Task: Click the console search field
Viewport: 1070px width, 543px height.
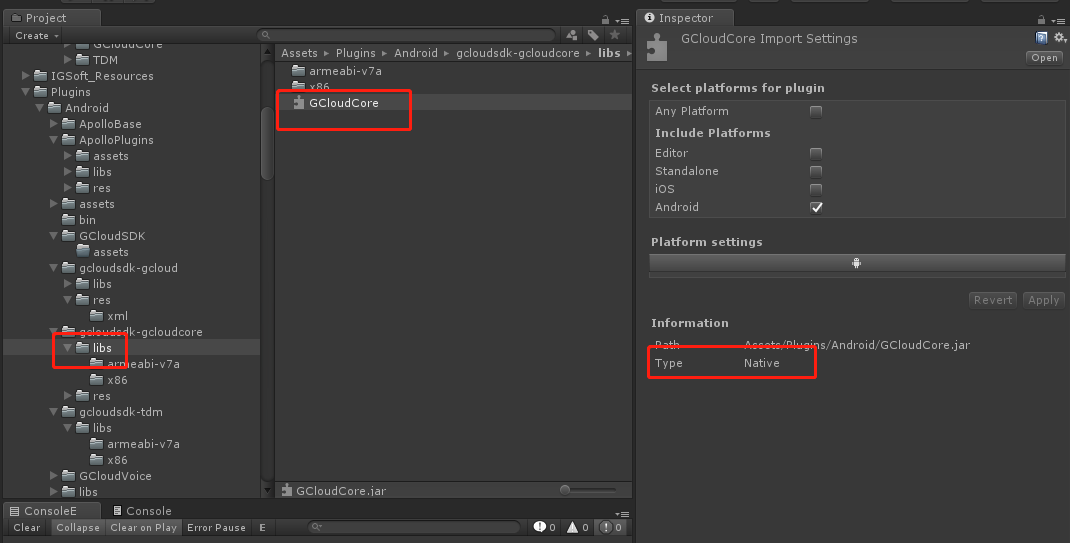Action: point(414,527)
